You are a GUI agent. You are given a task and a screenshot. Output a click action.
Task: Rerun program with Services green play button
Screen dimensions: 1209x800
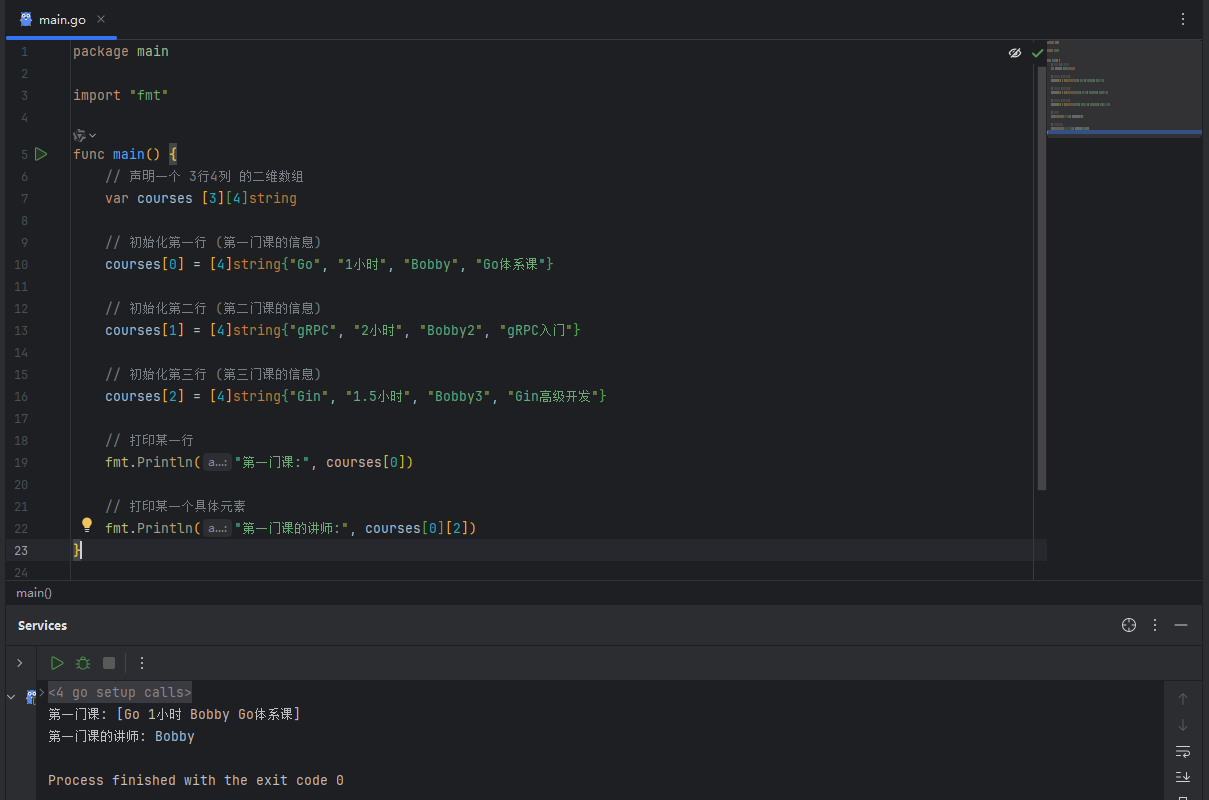(57, 663)
